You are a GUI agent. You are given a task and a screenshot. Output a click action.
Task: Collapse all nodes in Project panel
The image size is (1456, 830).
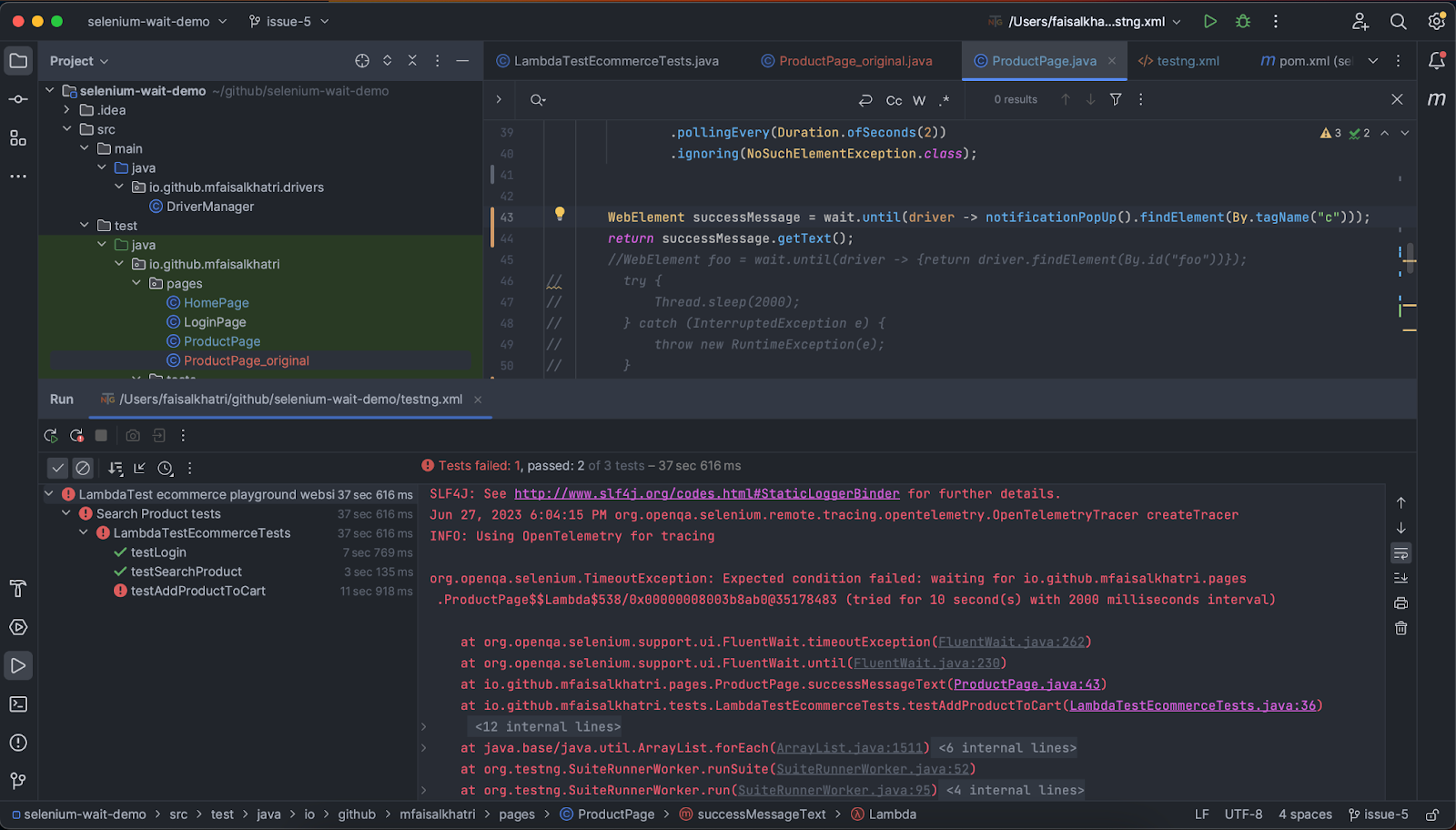(x=411, y=60)
